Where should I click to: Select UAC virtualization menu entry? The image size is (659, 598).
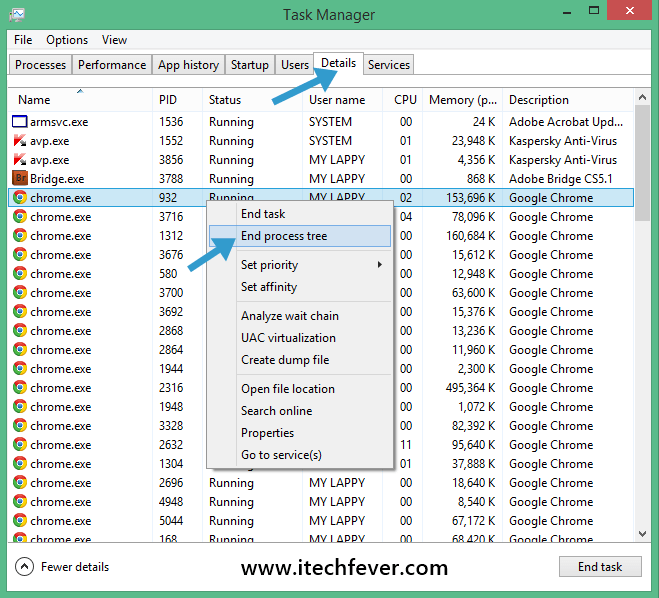click(300, 338)
